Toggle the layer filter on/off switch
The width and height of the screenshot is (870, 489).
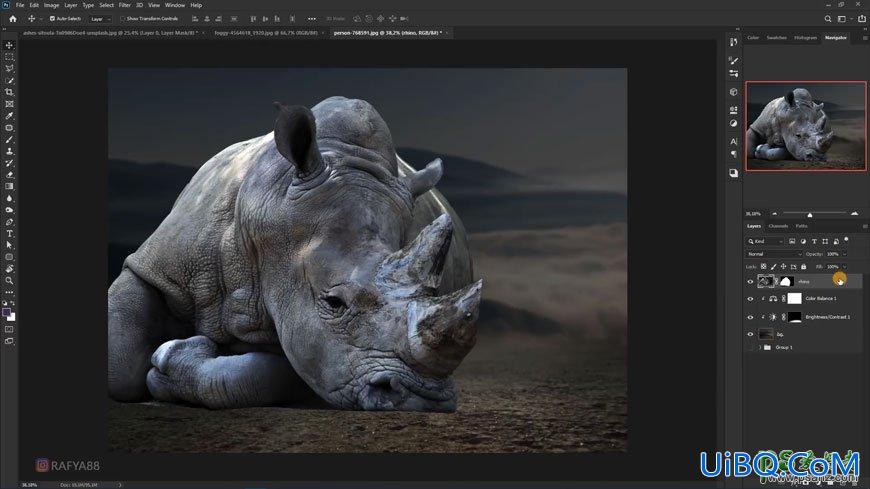point(846,240)
